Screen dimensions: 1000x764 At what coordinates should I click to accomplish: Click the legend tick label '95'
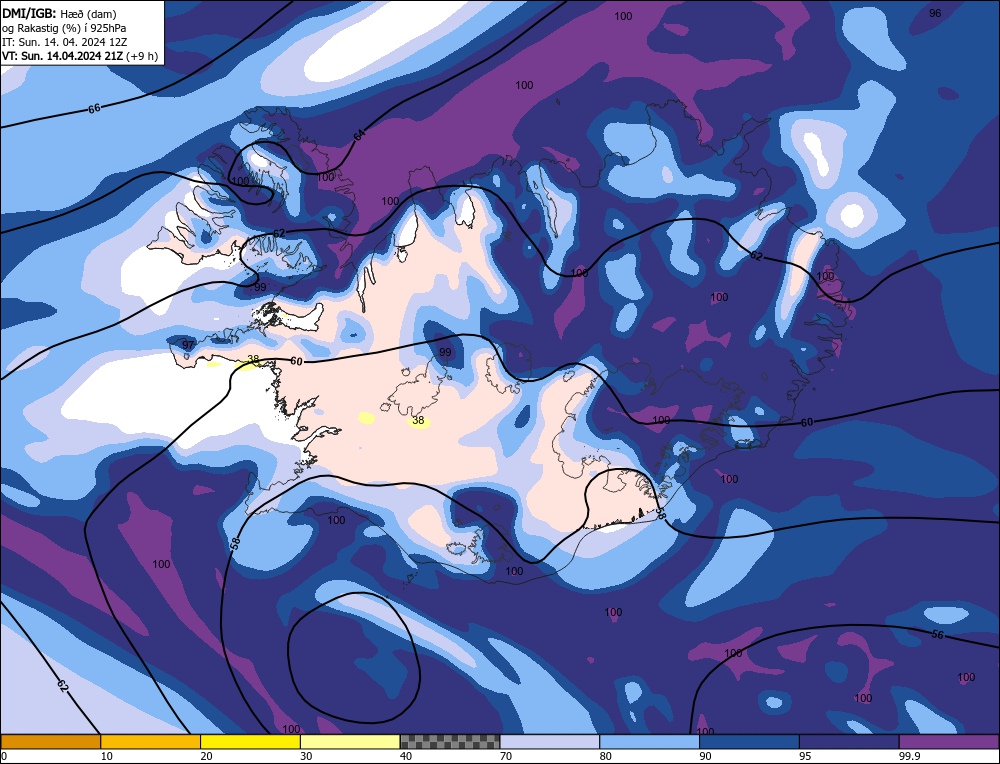(x=805, y=756)
